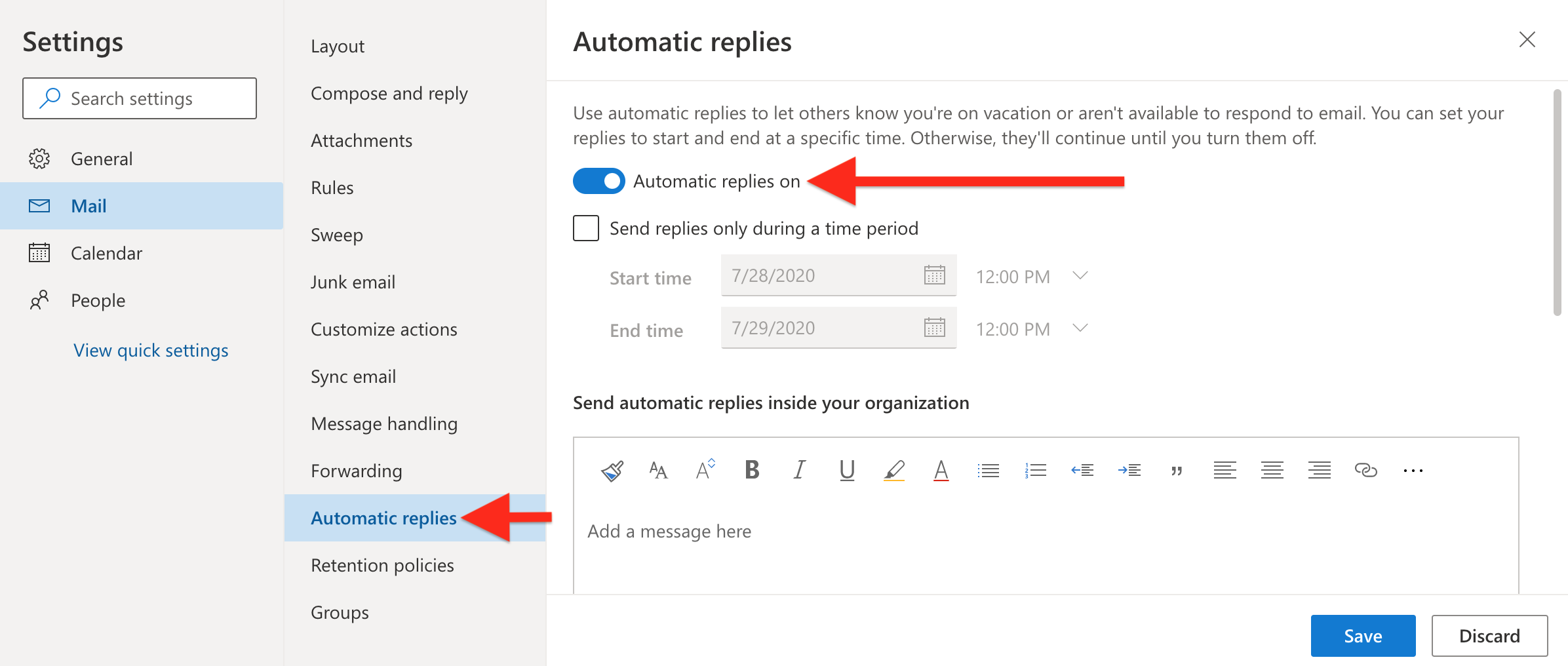The image size is (1568, 666).
Task: Open Compose and reply settings
Action: click(415, 93)
